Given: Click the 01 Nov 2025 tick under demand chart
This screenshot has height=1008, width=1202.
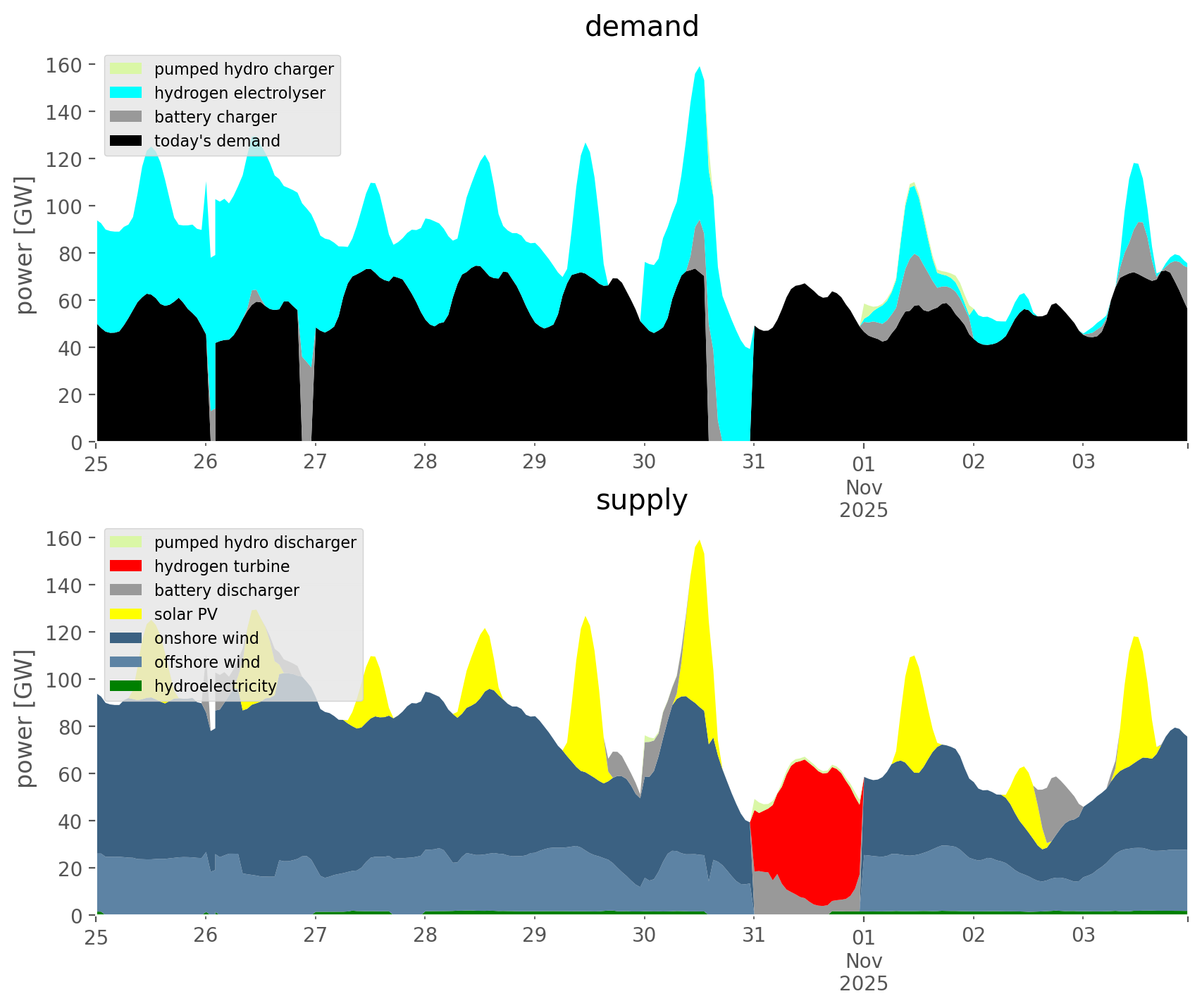Looking at the screenshot, I should pos(863,486).
